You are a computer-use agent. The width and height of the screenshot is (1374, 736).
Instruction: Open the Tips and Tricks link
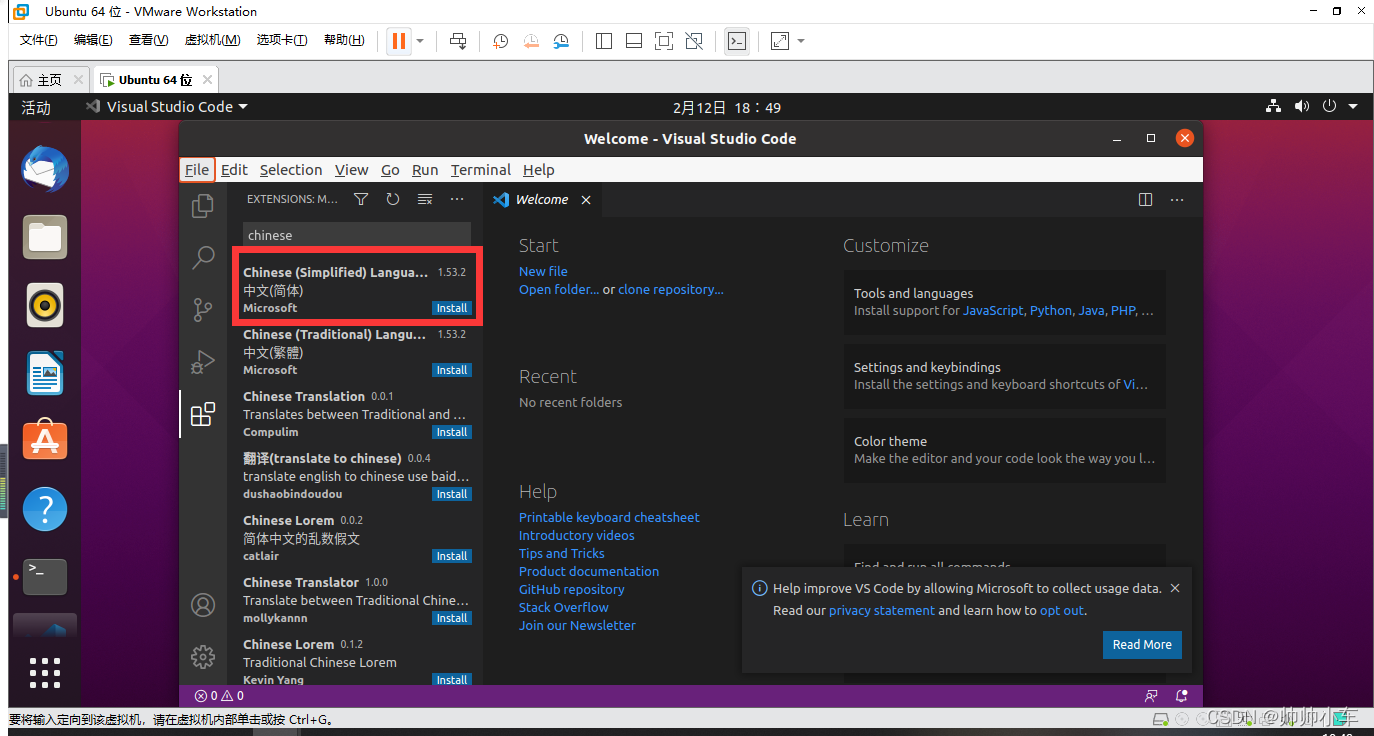(562, 553)
